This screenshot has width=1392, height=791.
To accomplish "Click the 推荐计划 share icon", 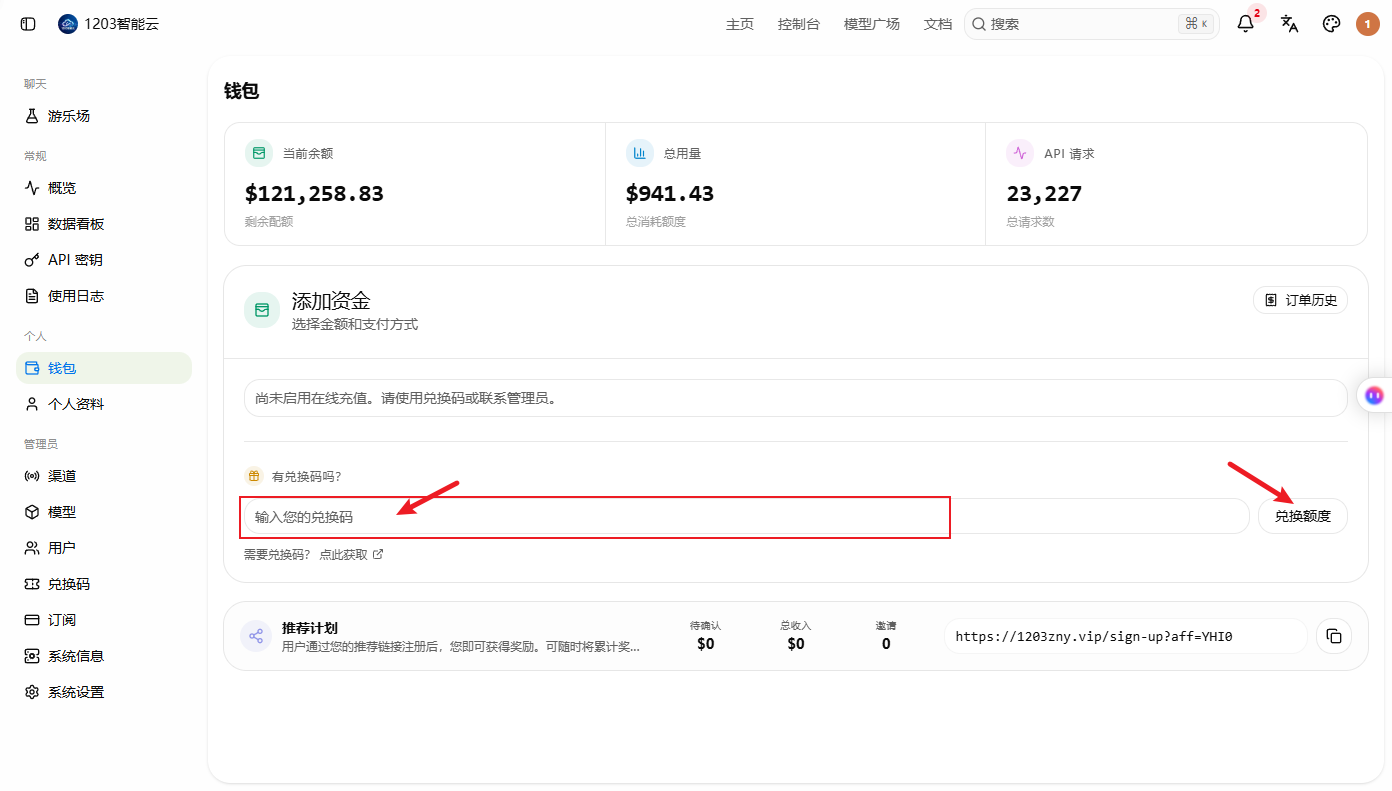I will (256, 636).
